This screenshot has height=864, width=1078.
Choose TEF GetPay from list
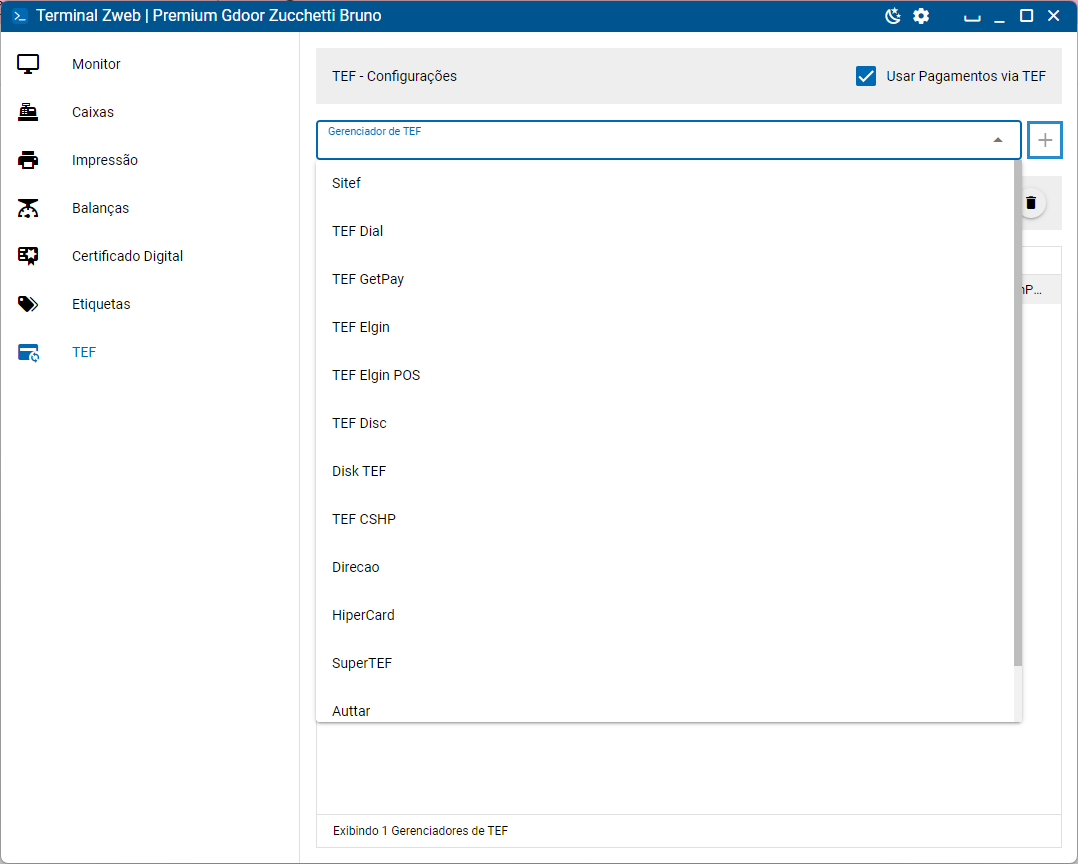point(665,279)
